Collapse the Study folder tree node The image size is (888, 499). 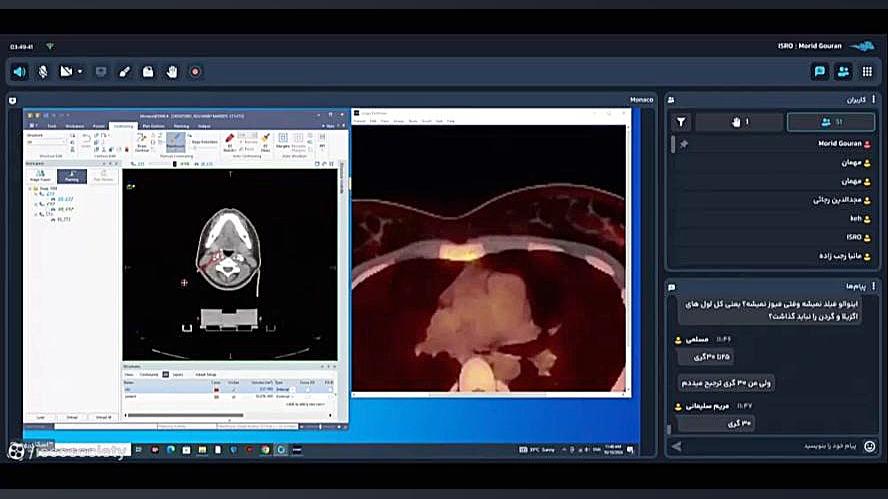pyautogui.click(x=30, y=188)
